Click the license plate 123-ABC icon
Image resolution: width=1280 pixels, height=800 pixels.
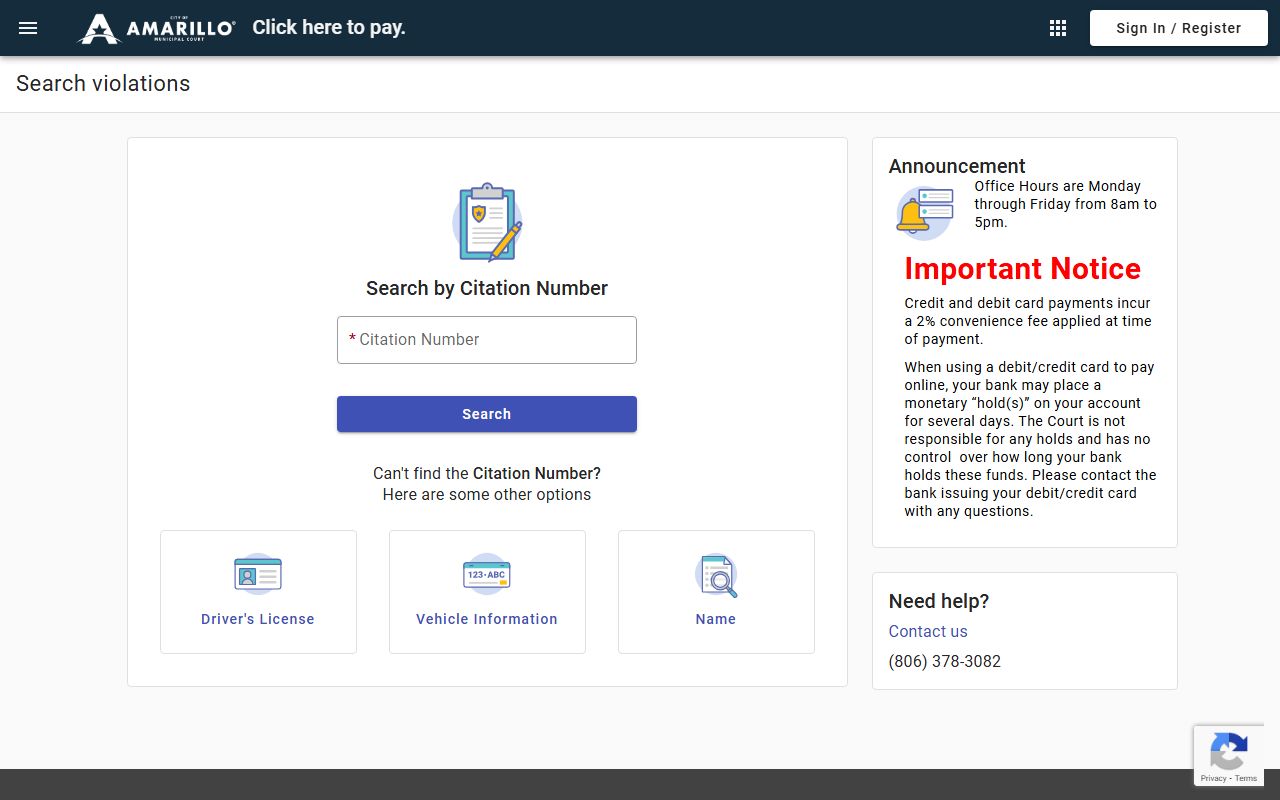click(487, 574)
